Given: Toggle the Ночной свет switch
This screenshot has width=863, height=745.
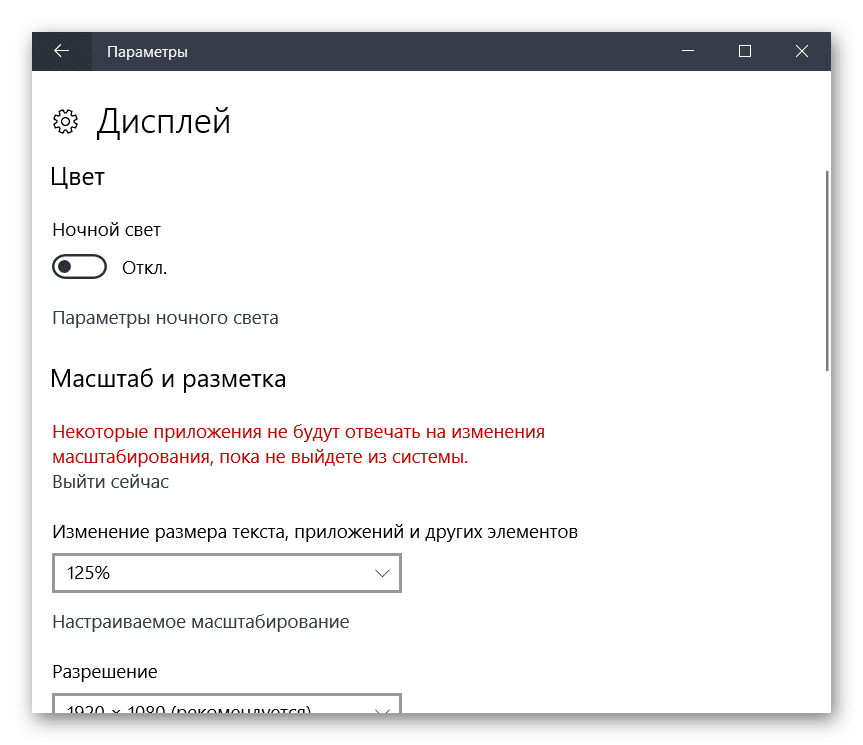Looking at the screenshot, I should coord(79,267).
